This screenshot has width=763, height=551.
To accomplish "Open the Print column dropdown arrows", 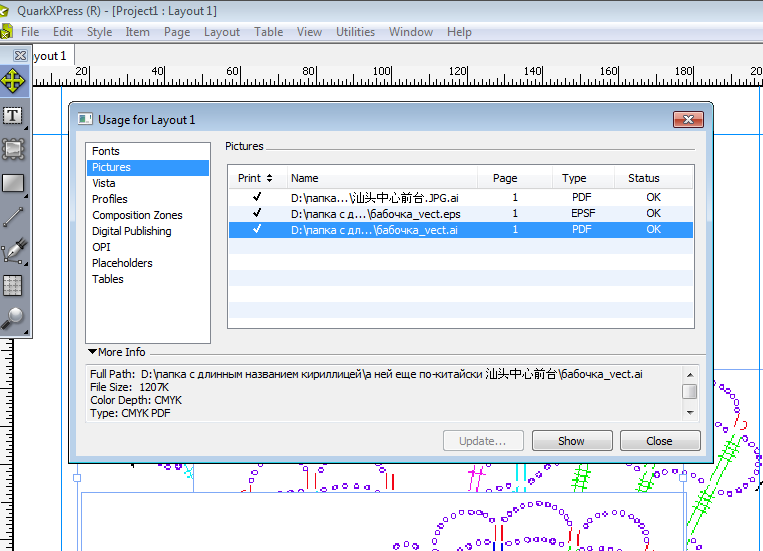I will click(269, 178).
